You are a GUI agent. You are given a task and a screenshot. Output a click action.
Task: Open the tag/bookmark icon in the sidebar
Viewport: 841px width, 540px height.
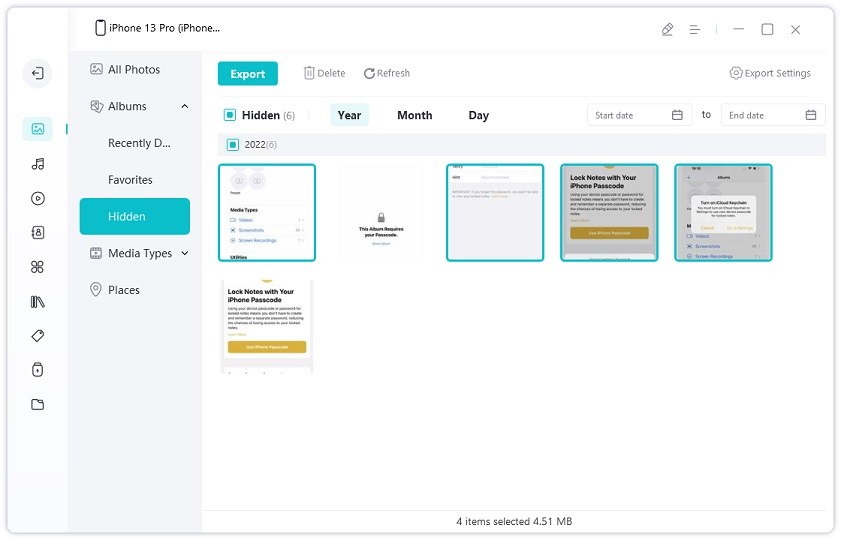tap(38, 336)
